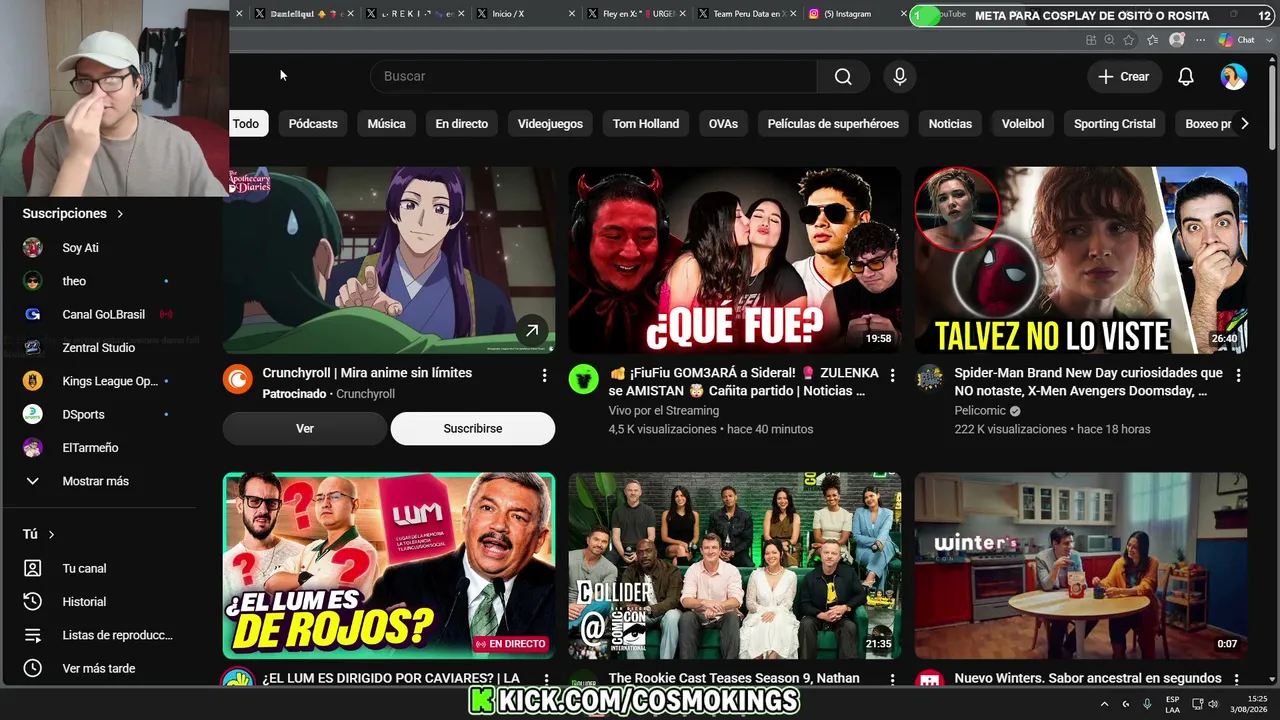1280x720 pixels.
Task: Open the Crunchyroll Mira anime sin límites title
Action: (x=367, y=373)
